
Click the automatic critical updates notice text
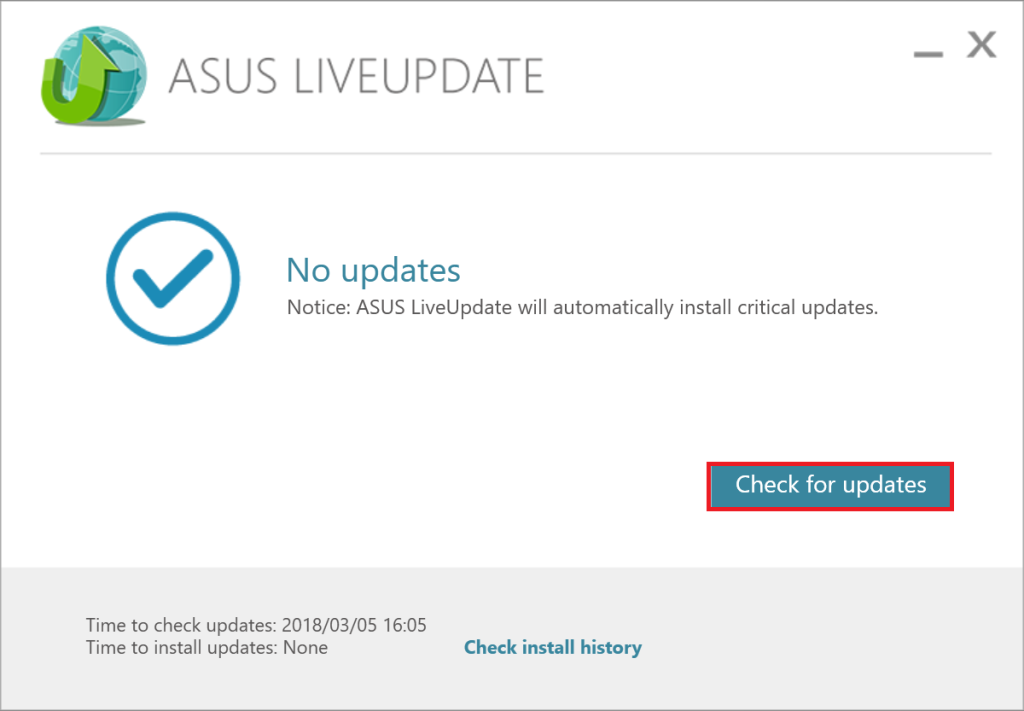point(580,307)
